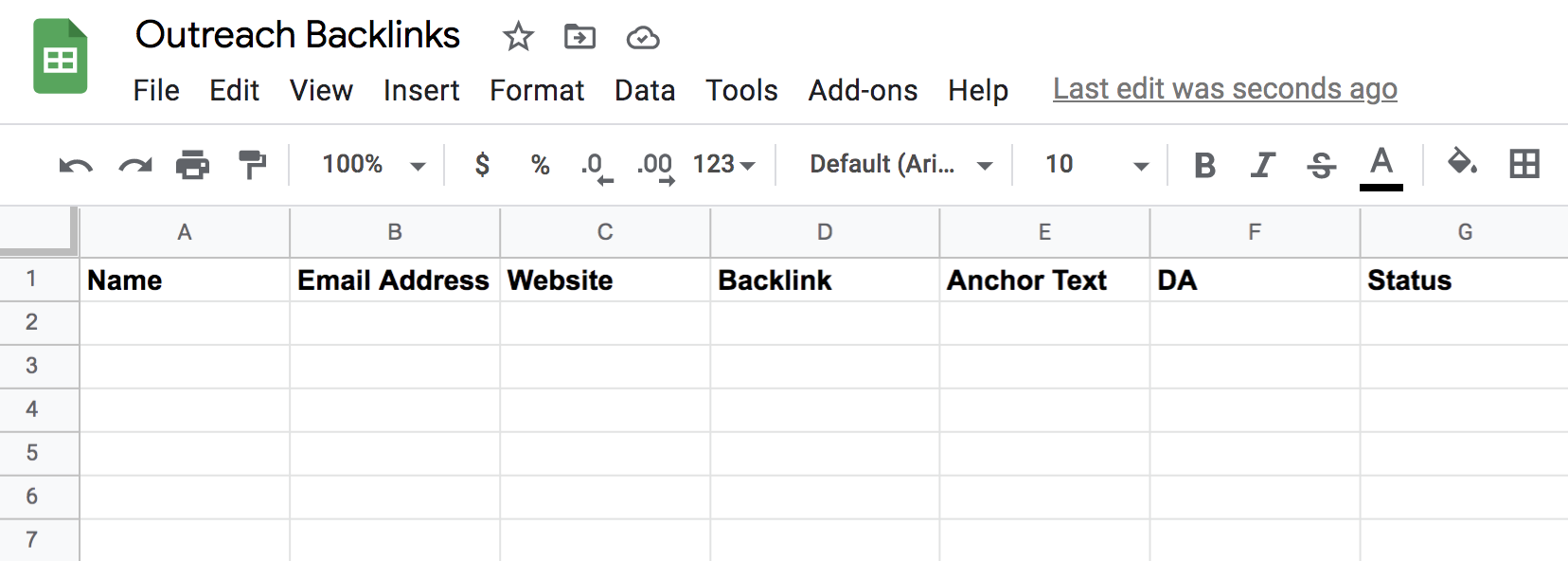Expand the 100% zoom dropdown
The height and width of the screenshot is (561, 1568).
[x=373, y=165]
